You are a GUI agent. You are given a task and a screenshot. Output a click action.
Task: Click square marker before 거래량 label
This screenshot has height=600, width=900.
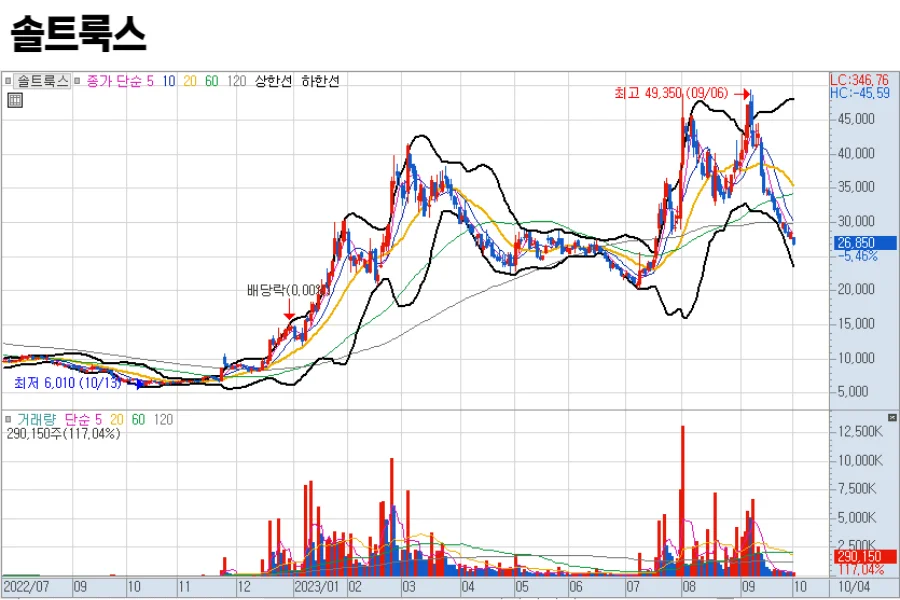[x=8, y=420]
